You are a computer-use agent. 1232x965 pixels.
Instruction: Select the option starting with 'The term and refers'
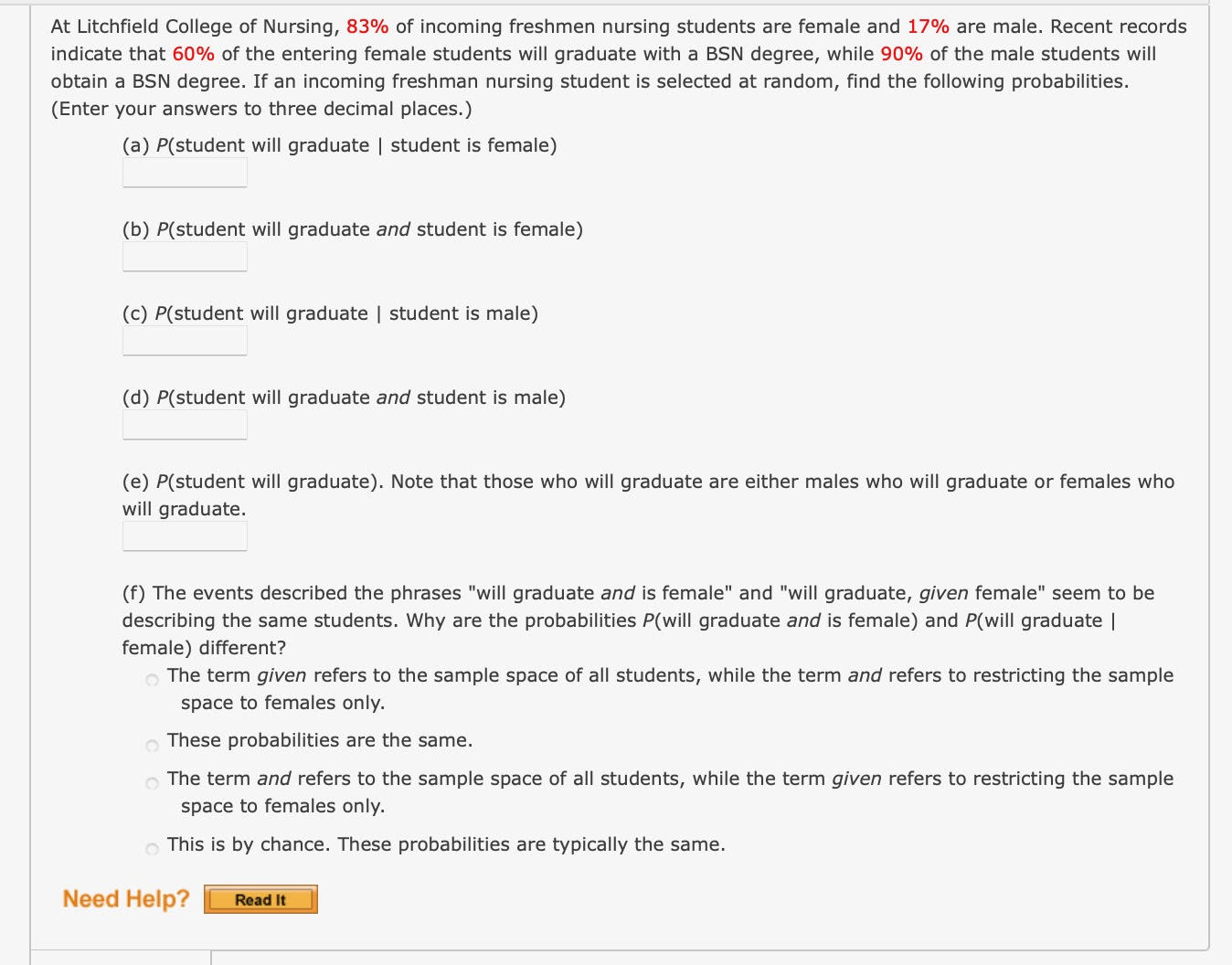[151, 784]
